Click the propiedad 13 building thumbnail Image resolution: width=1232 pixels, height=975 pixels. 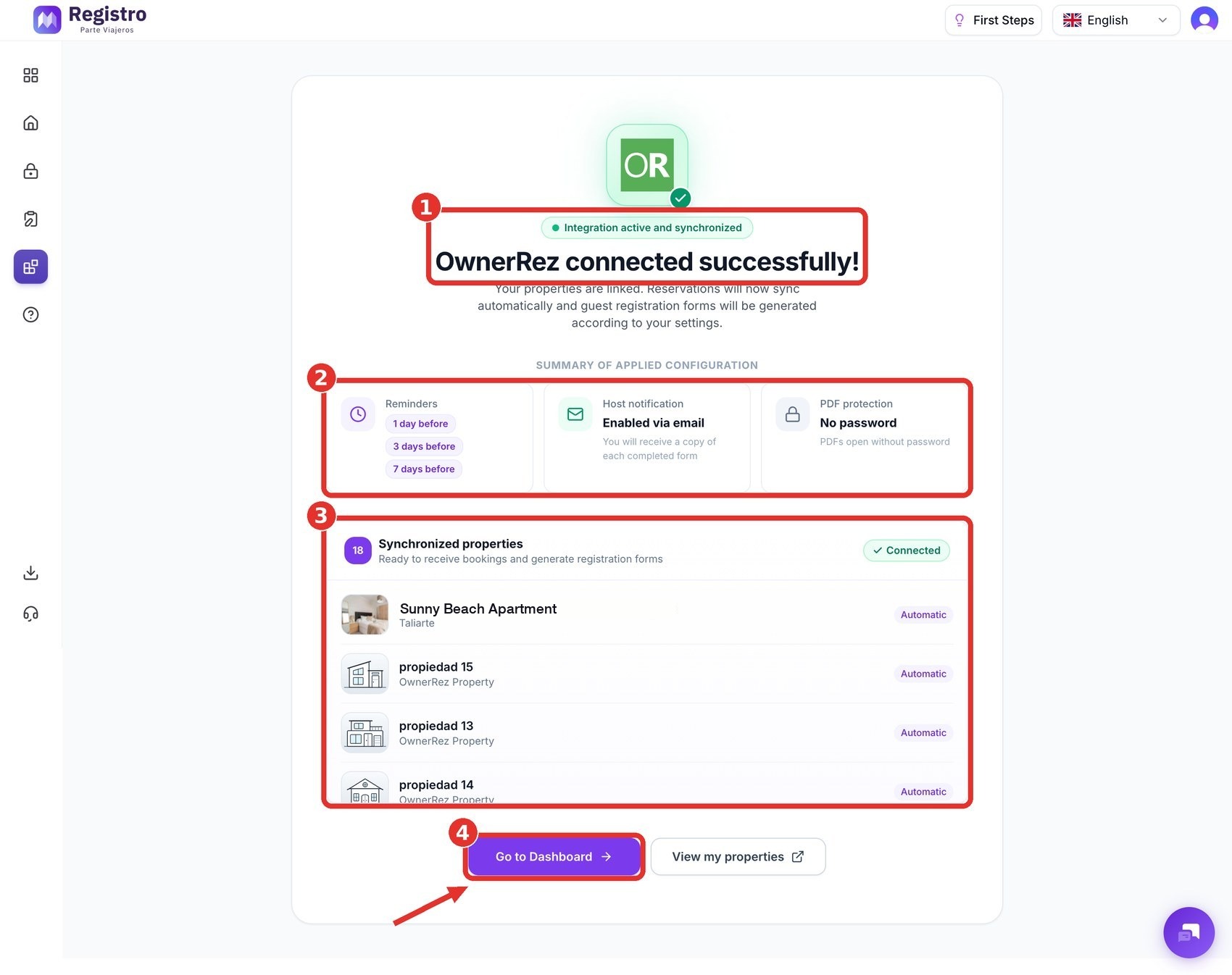(x=365, y=732)
